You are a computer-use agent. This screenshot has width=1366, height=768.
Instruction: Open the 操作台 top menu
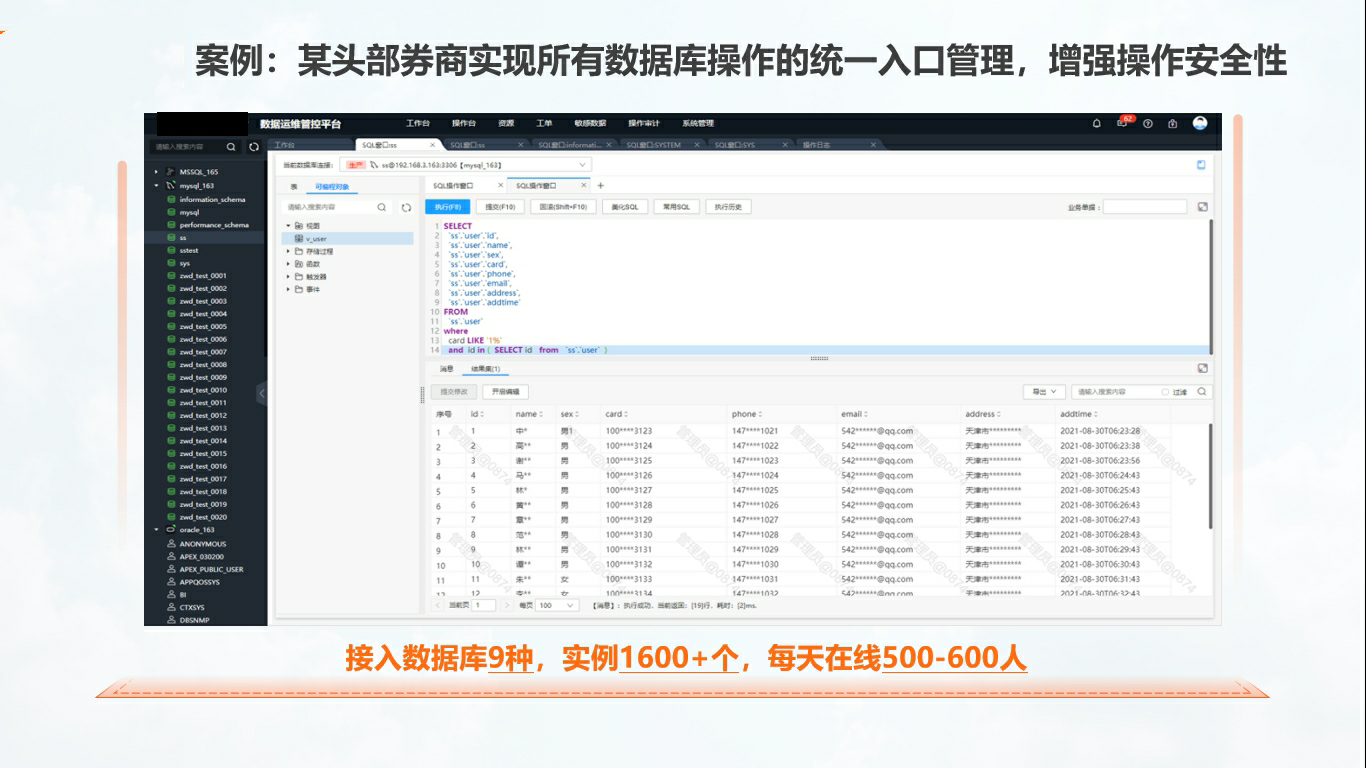(x=463, y=123)
